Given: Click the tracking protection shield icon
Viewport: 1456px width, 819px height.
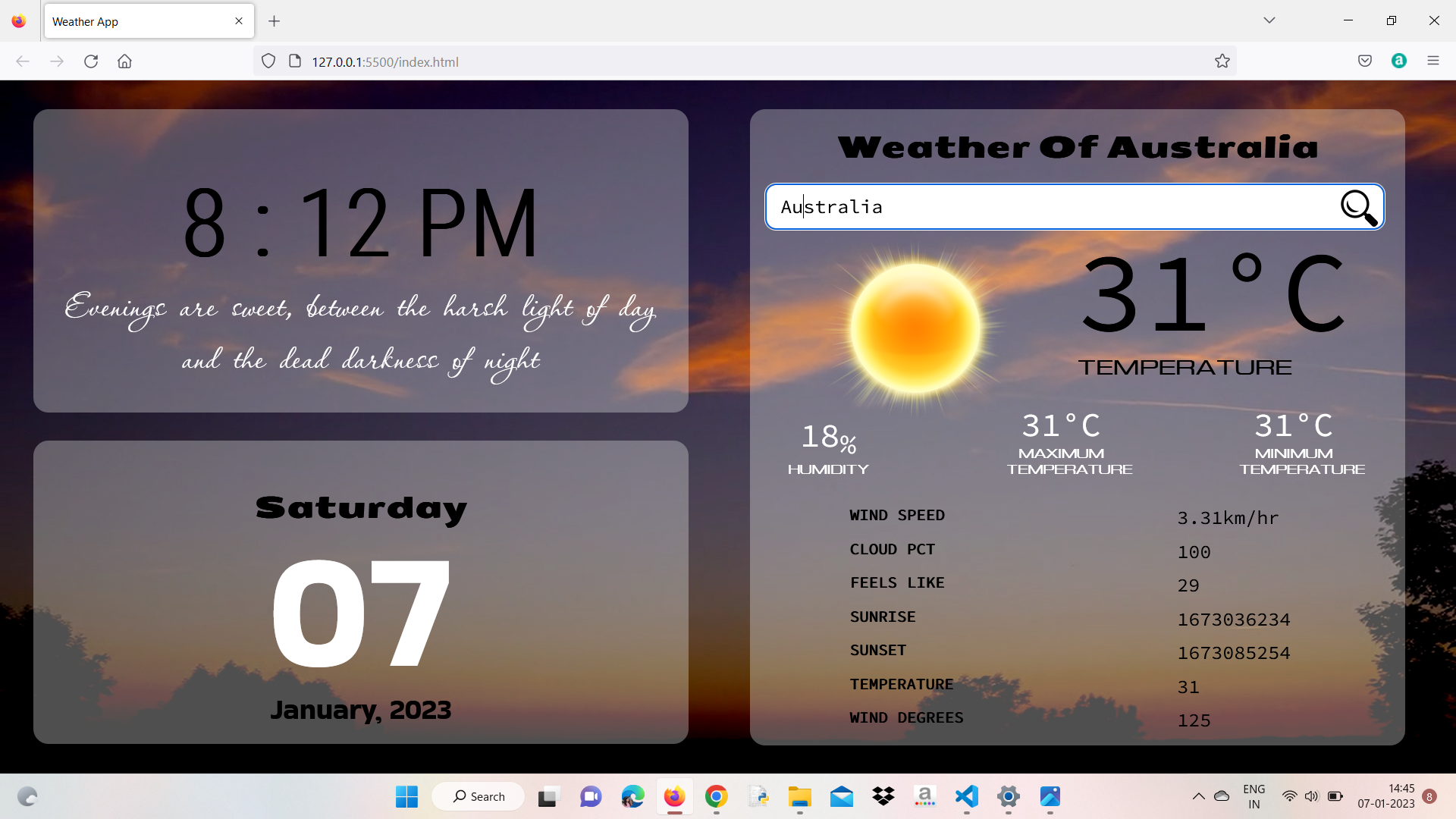Looking at the screenshot, I should (x=268, y=61).
